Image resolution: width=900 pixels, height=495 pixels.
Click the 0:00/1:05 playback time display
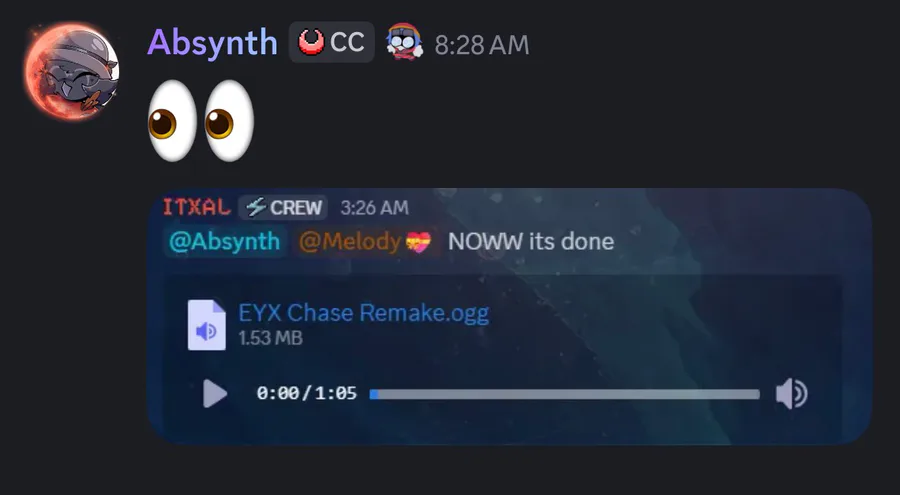point(307,393)
